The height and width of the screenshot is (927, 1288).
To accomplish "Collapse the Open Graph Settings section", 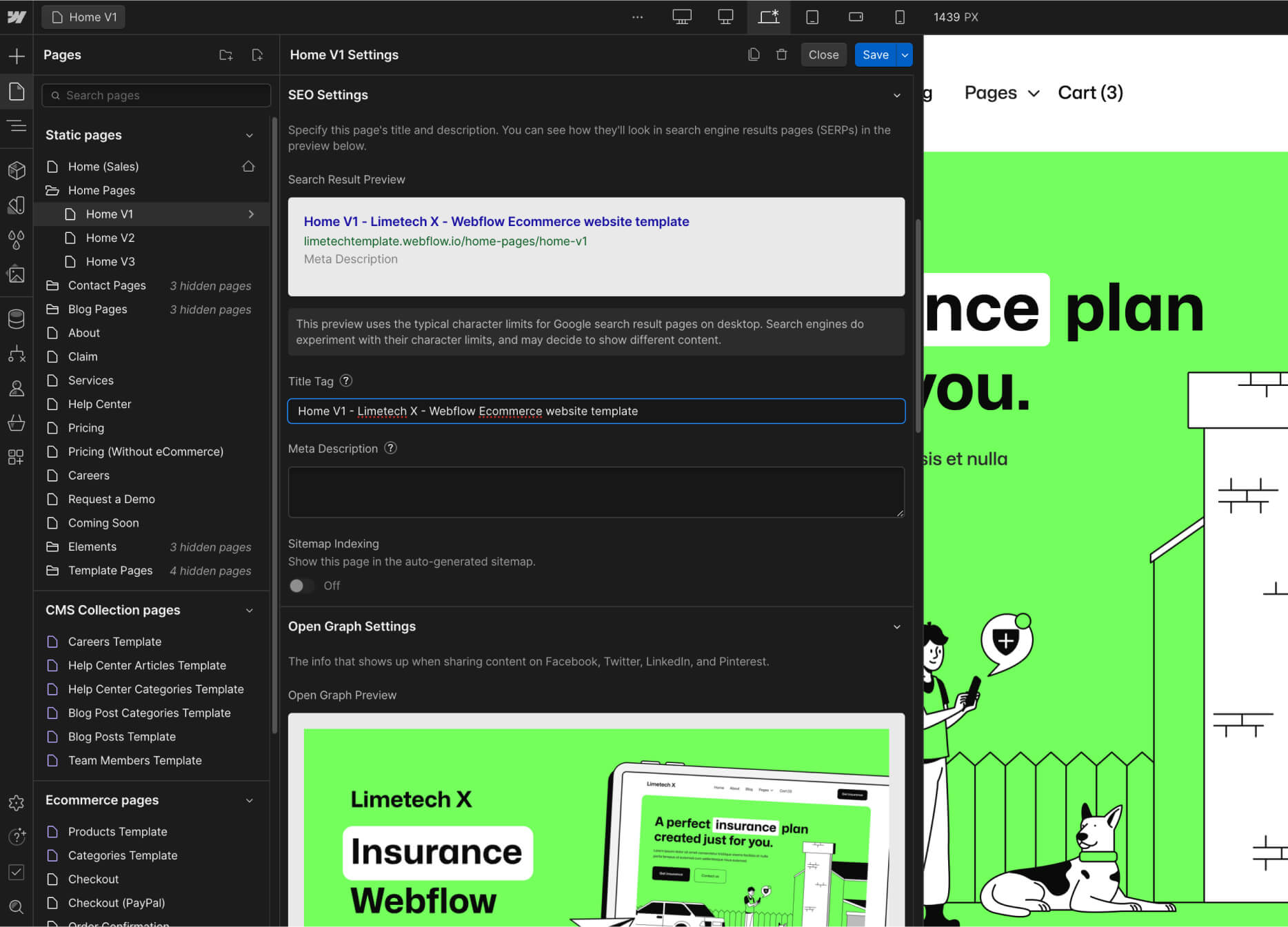I will (x=897, y=627).
